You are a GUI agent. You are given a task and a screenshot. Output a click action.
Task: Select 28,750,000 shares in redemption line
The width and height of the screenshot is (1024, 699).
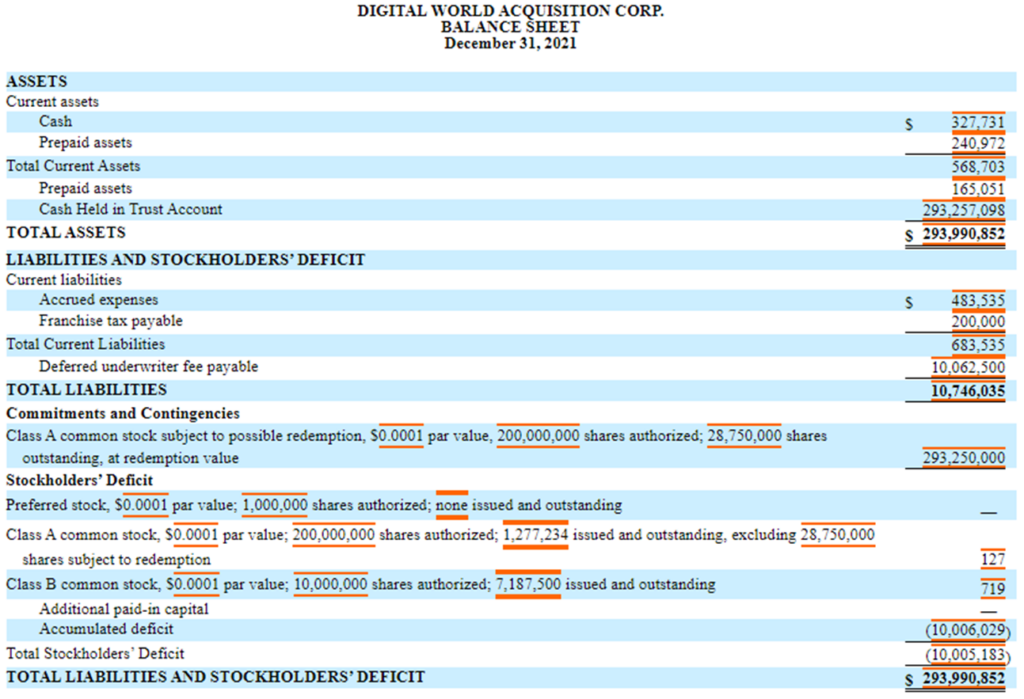744,436
